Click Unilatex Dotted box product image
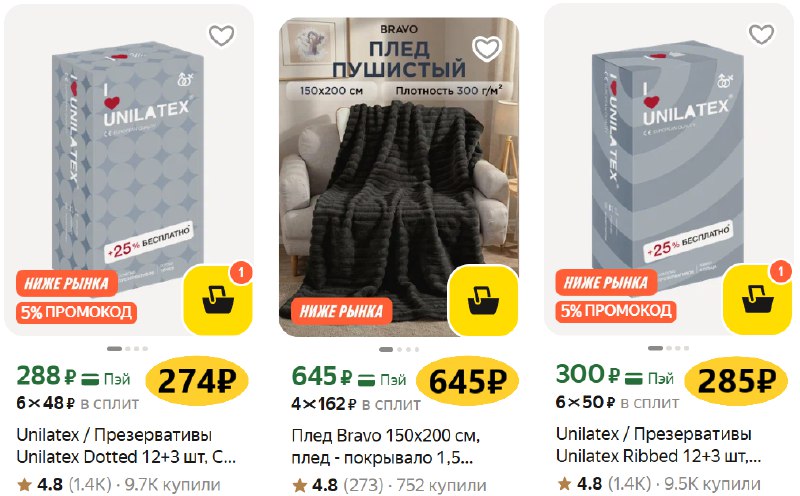Screen dimensions: 800x496 (x=129, y=165)
